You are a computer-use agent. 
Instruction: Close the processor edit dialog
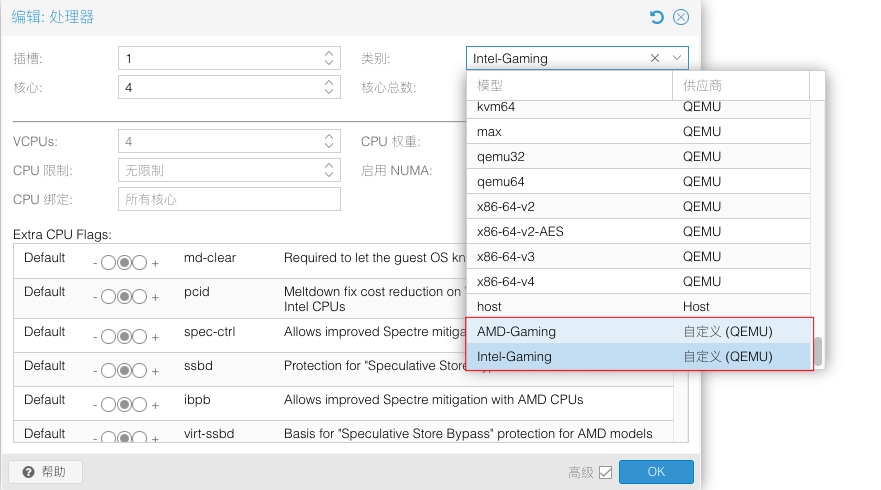coord(681,17)
